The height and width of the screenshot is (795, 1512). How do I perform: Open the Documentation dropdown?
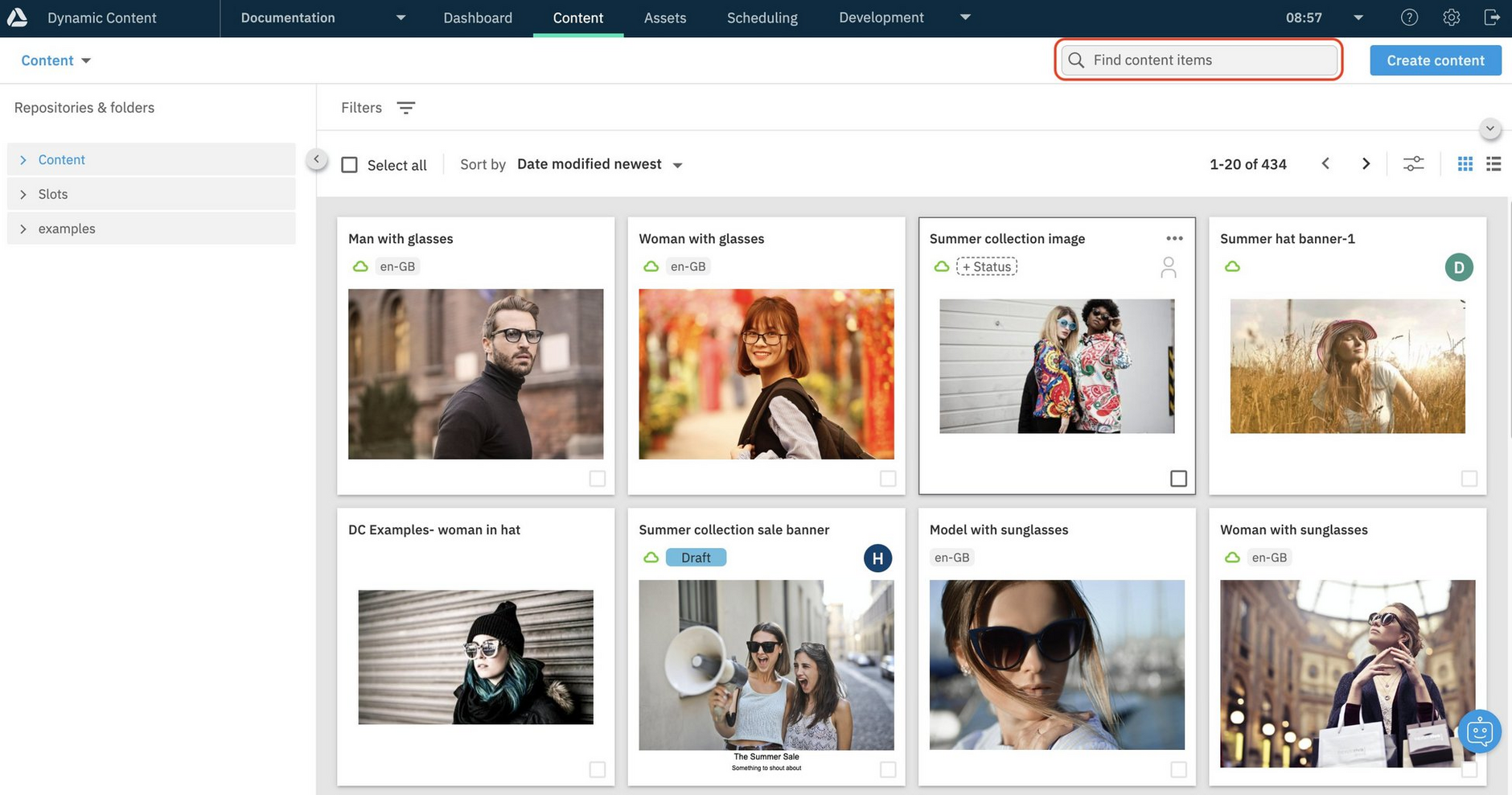(400, 17)
